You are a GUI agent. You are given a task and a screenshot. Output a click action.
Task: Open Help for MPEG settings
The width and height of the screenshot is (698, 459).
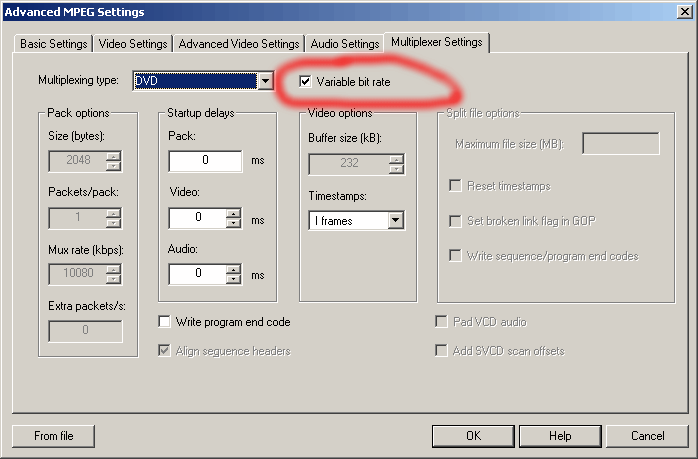click(560, 436)
